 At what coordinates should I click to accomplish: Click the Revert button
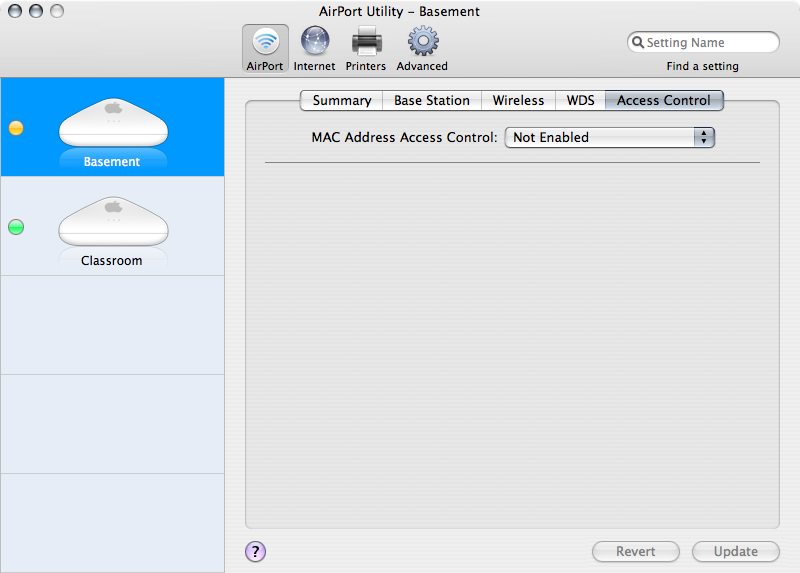636,552
